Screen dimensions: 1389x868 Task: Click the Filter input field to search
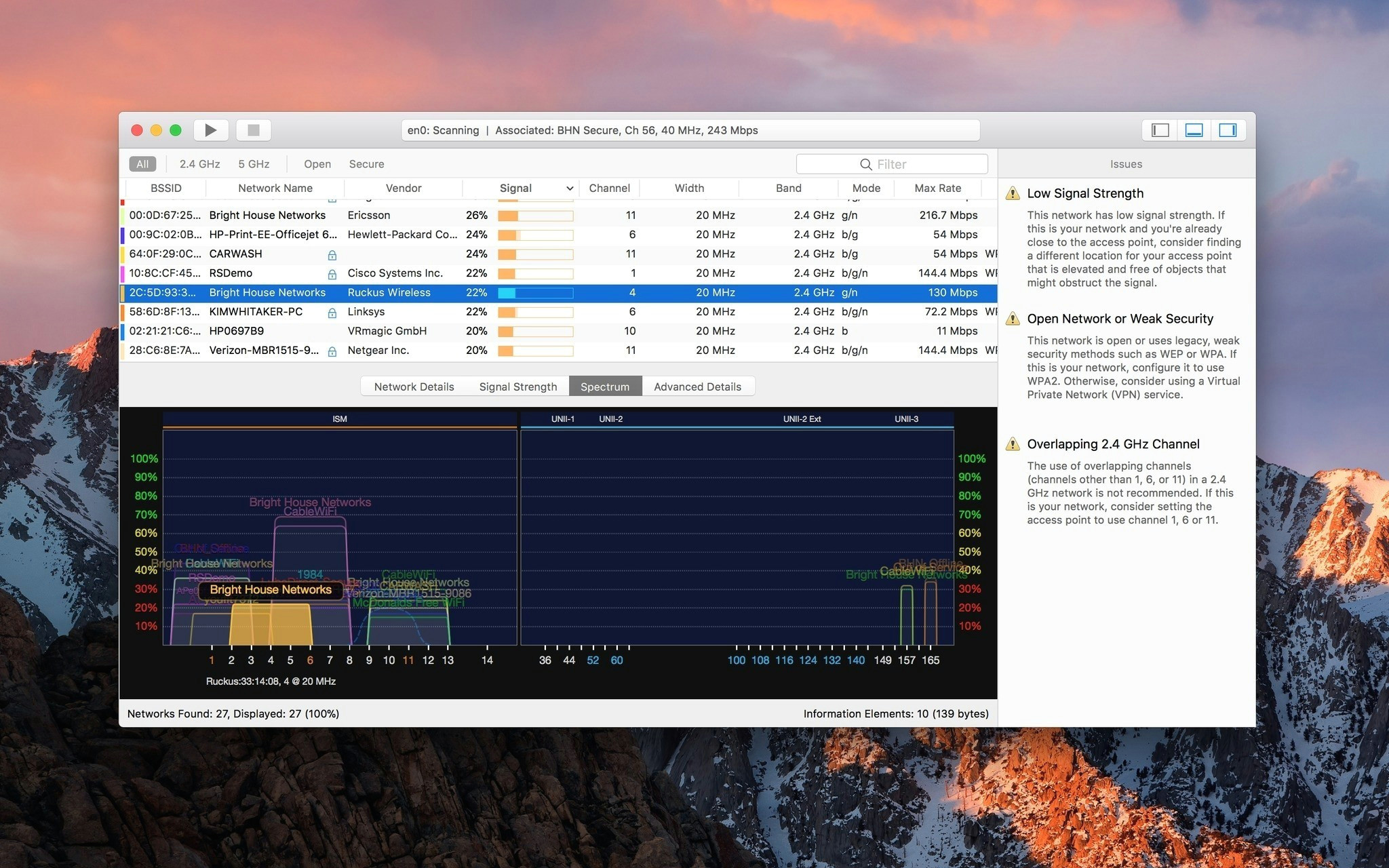pyautogui.click(x=895, y=163)
